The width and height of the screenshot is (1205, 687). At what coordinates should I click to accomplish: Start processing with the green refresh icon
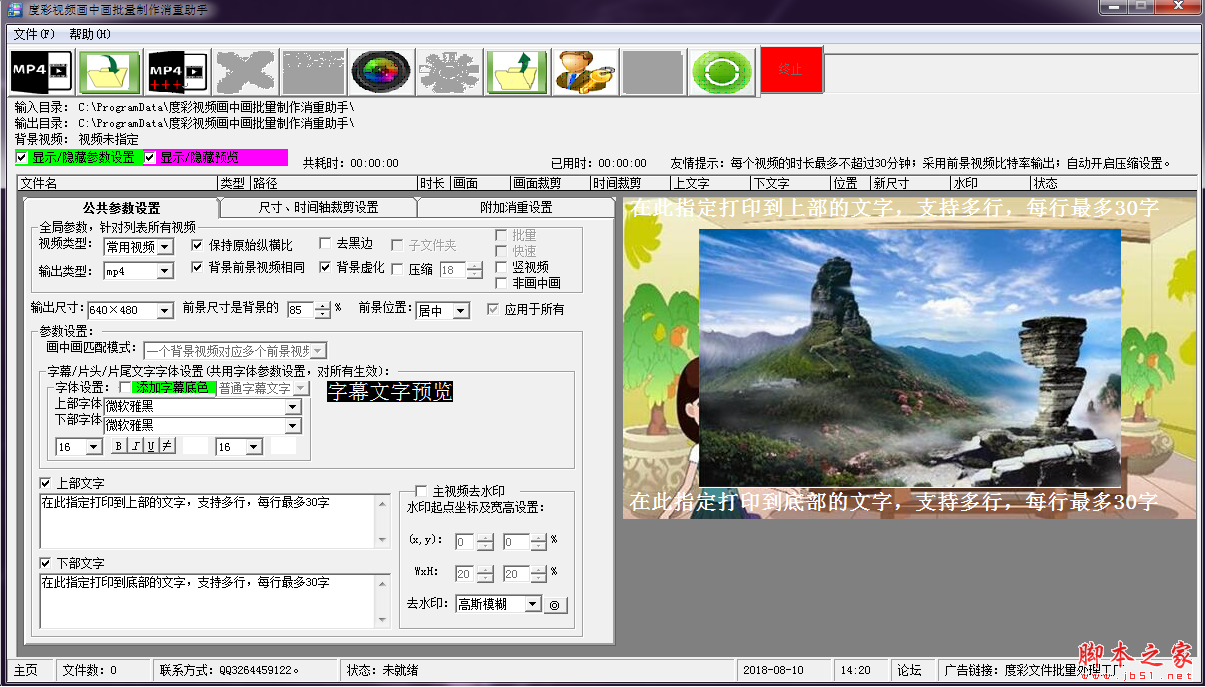(x=721, y=71)
